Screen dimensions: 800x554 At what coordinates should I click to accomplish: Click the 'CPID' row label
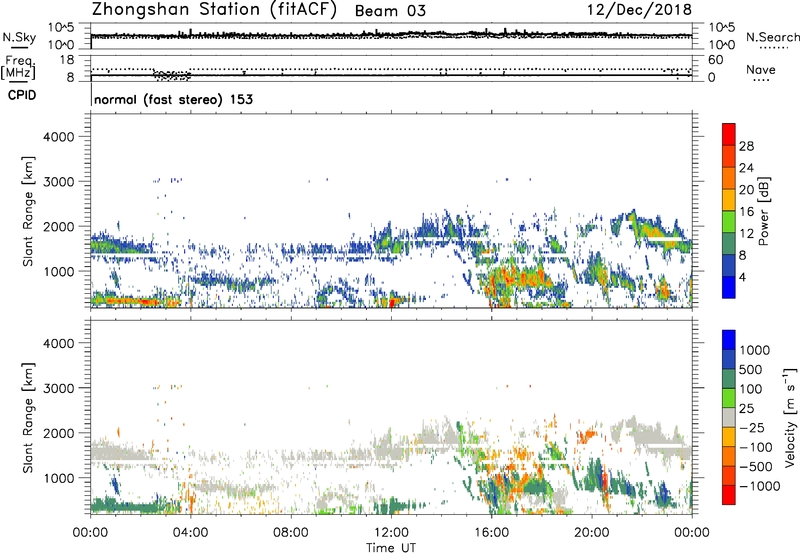(21, 95)
